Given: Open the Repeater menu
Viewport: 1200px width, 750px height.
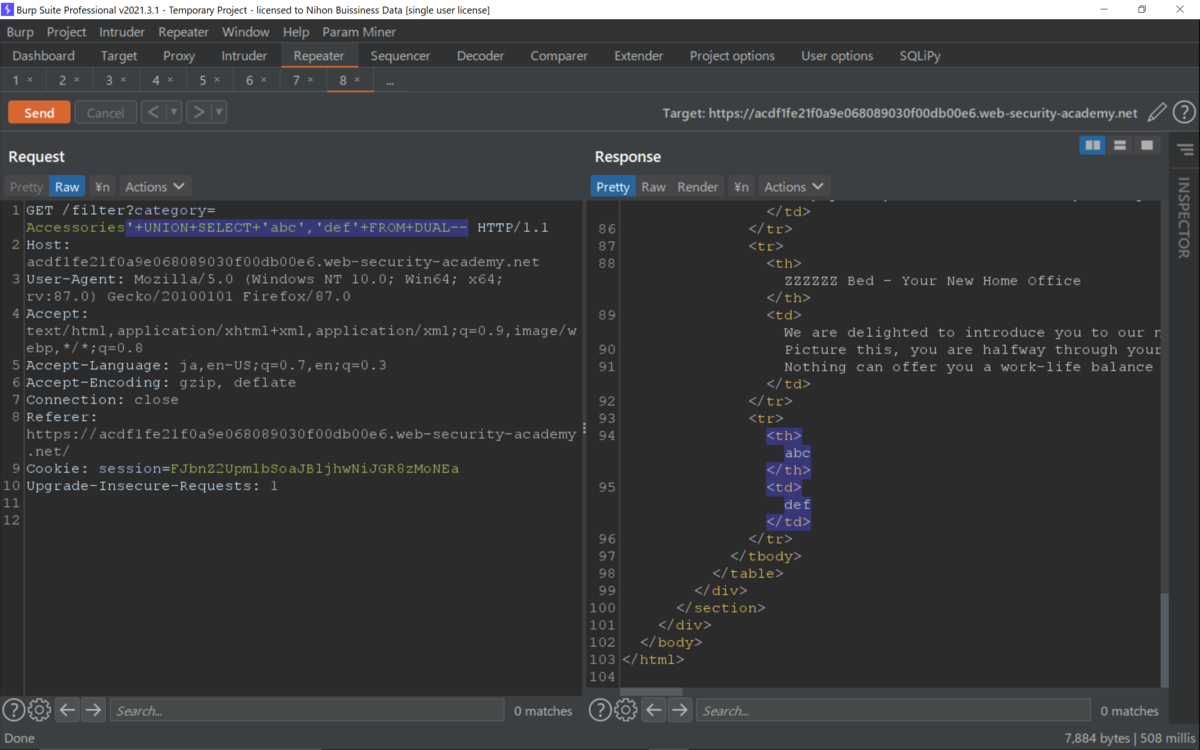Looking at the screenshot, I should point(184,32).
